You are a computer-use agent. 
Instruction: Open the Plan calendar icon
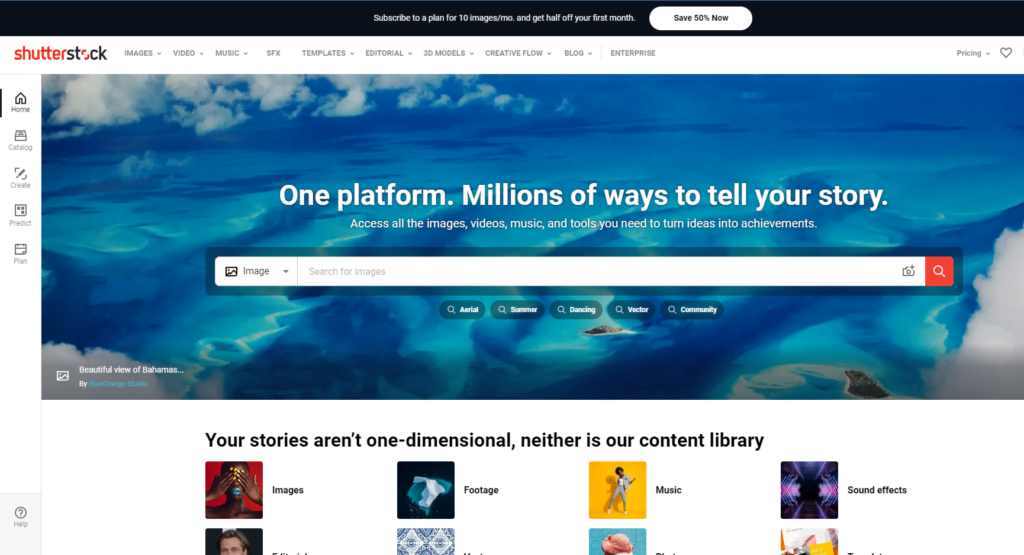coord(20,253)
